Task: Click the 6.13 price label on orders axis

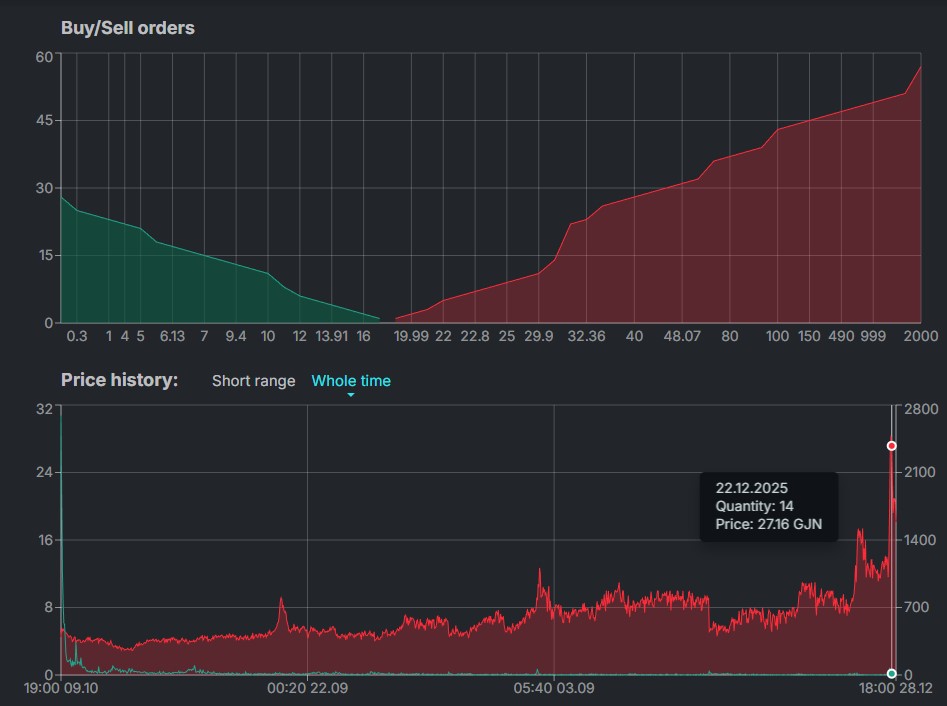Action: click(x=172, y=336)
